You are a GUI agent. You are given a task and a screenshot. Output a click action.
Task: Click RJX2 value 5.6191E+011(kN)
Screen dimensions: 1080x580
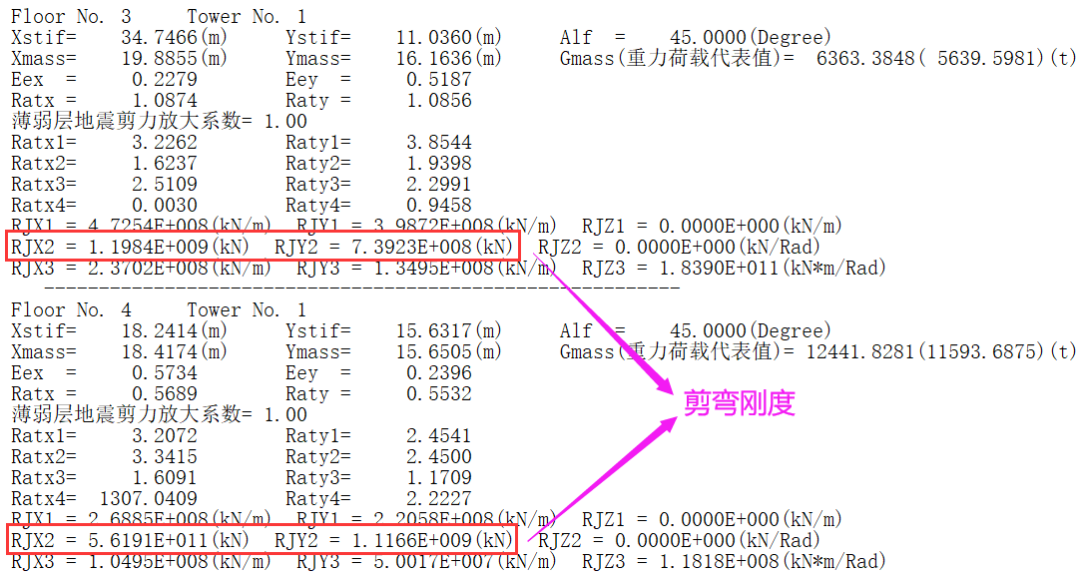[x=169, y=541]
